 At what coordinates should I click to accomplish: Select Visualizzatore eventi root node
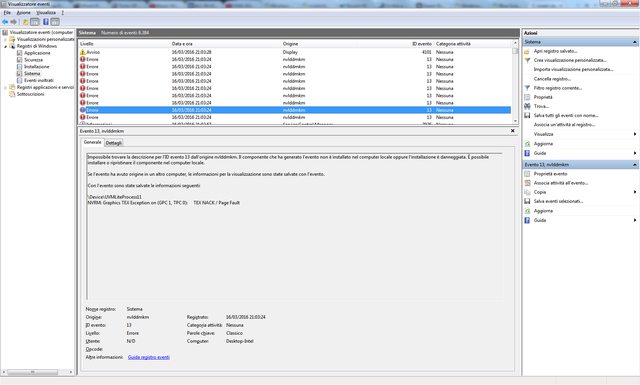point(41,32)
